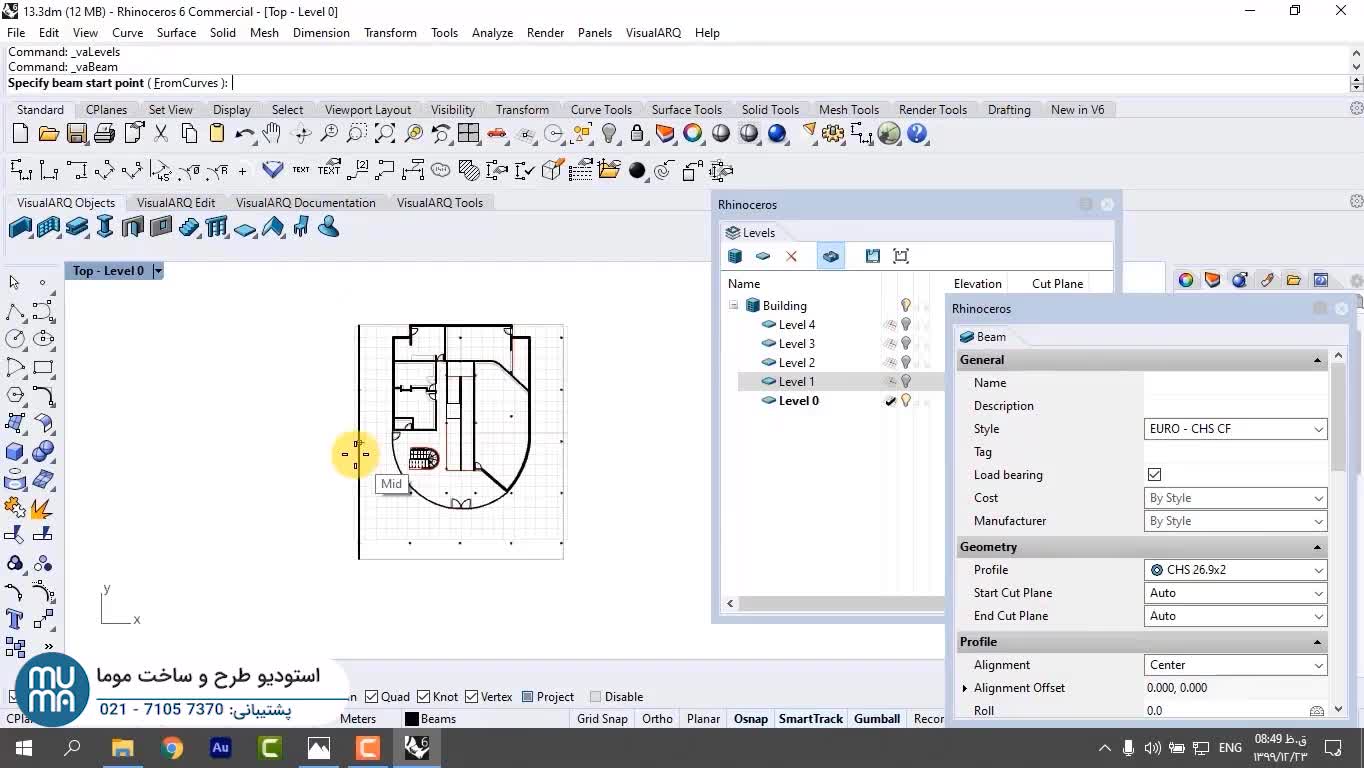Click FromCurves option in command line

(x=186, y=83)
